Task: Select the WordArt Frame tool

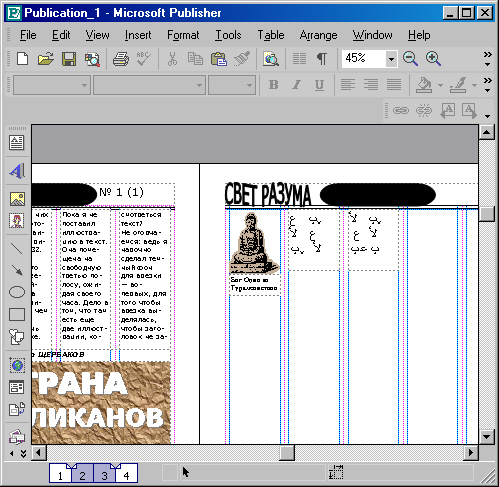Action: click(16, 171)
